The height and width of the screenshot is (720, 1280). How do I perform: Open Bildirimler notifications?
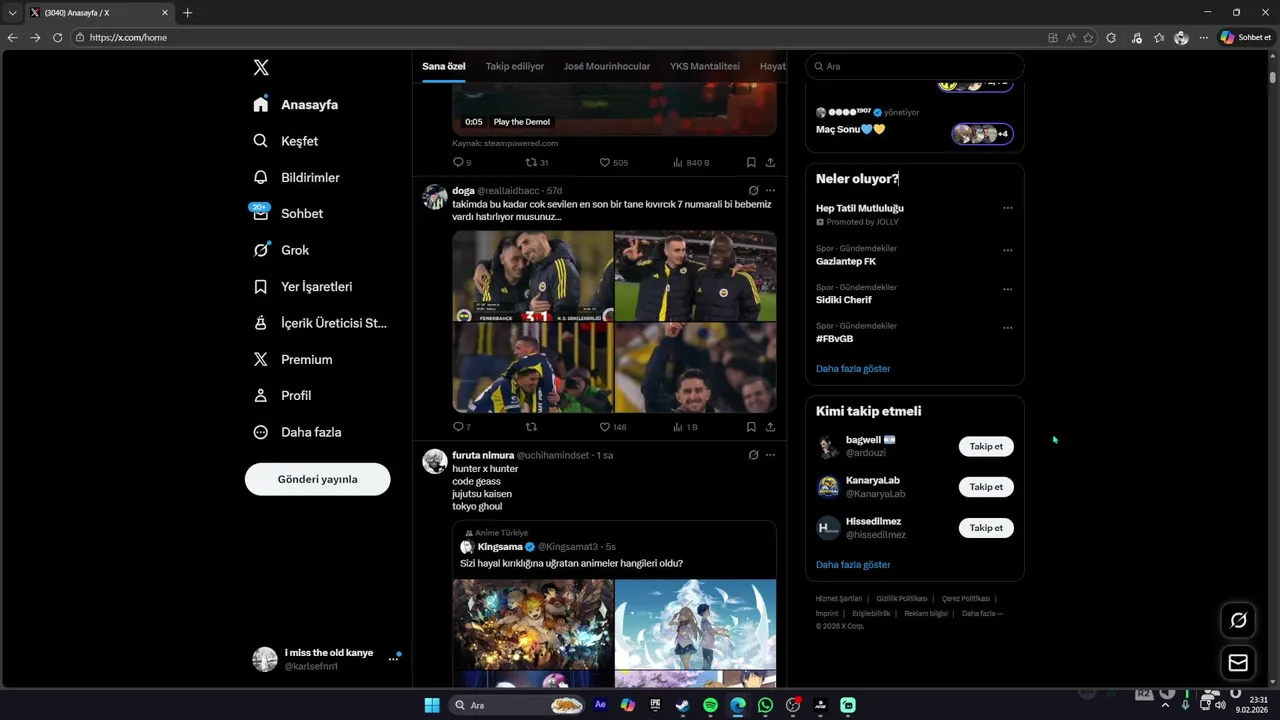coord(297,177)
